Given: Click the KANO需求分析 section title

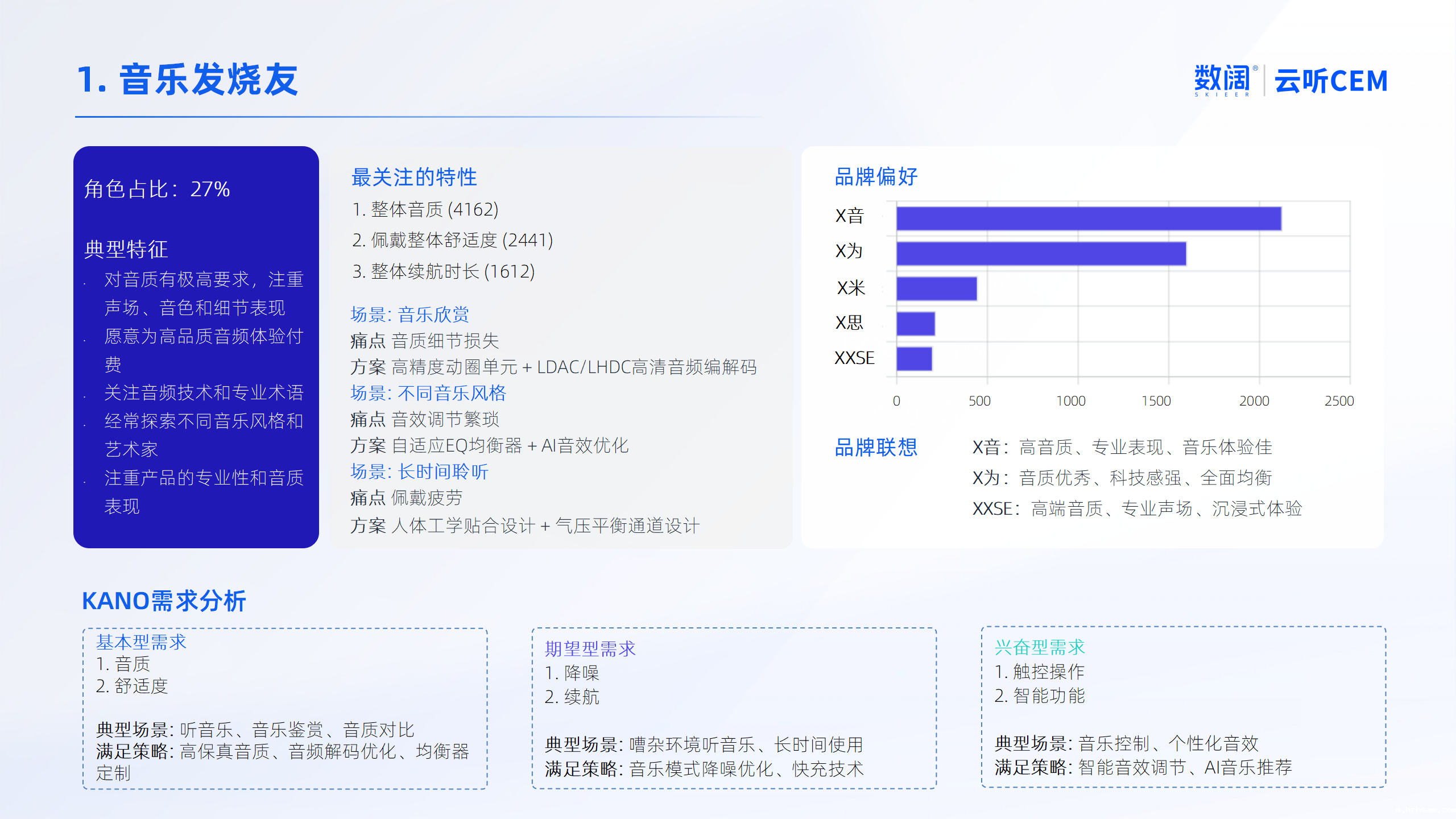Looking at the screenshot, I should pos(164,601).
